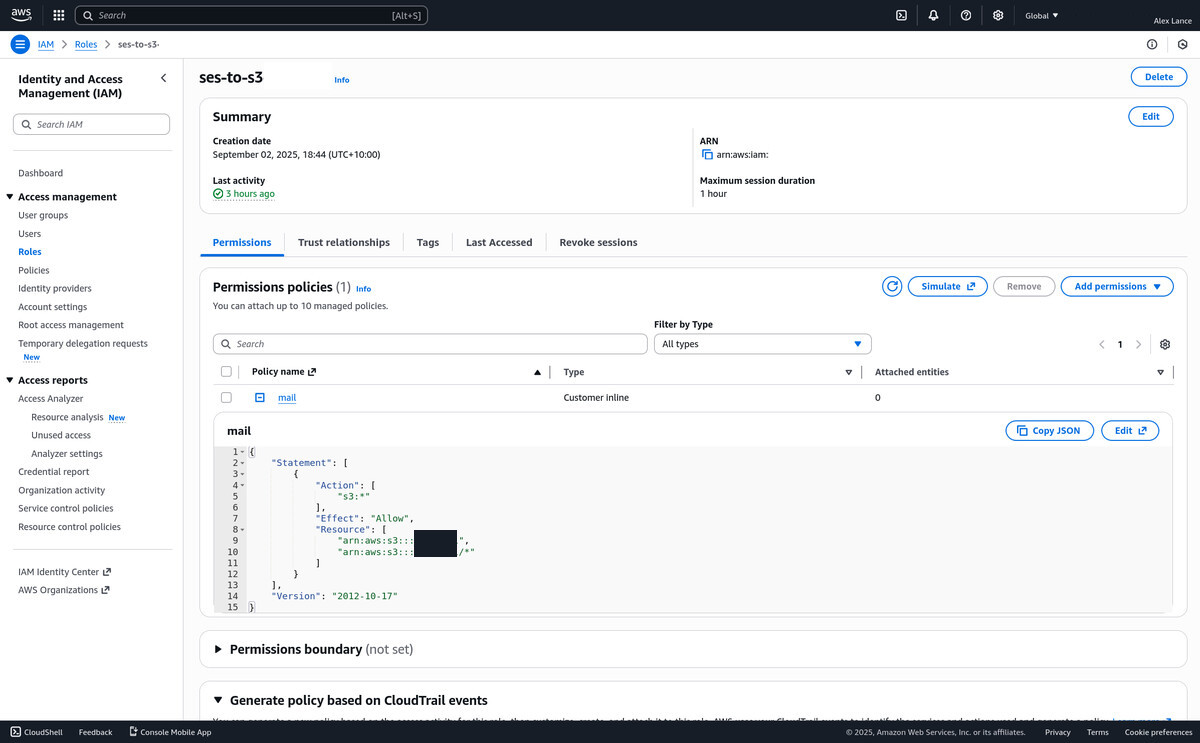Switch to the Trust relationships tab
Image resolution: width=1200 pixels, height=743 pixels.
[343, 242]
